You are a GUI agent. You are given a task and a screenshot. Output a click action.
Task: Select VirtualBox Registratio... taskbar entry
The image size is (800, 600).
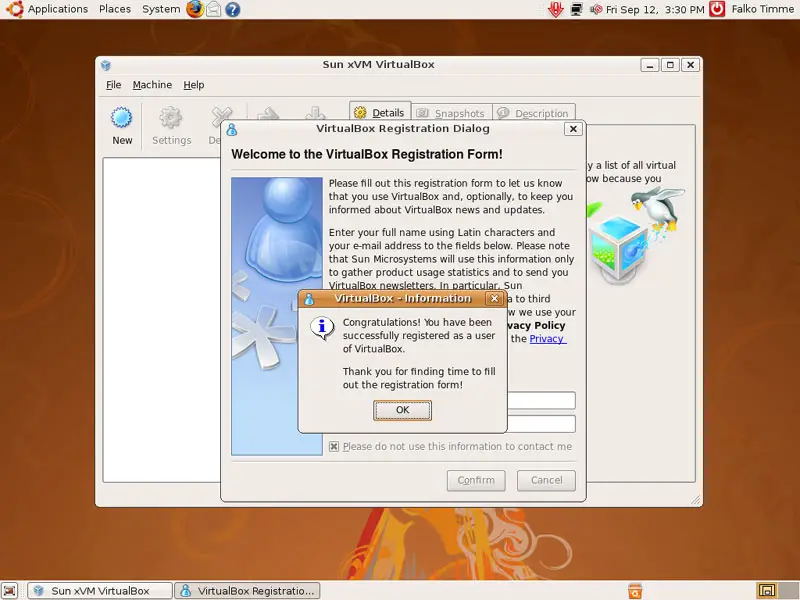[247, 591]
